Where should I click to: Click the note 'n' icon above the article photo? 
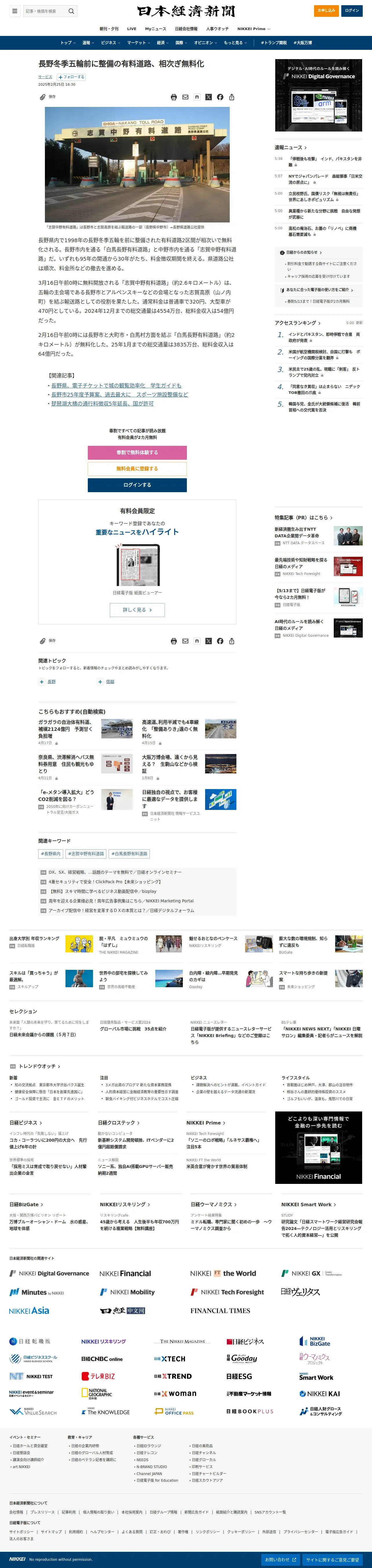(x=197, y=97)
